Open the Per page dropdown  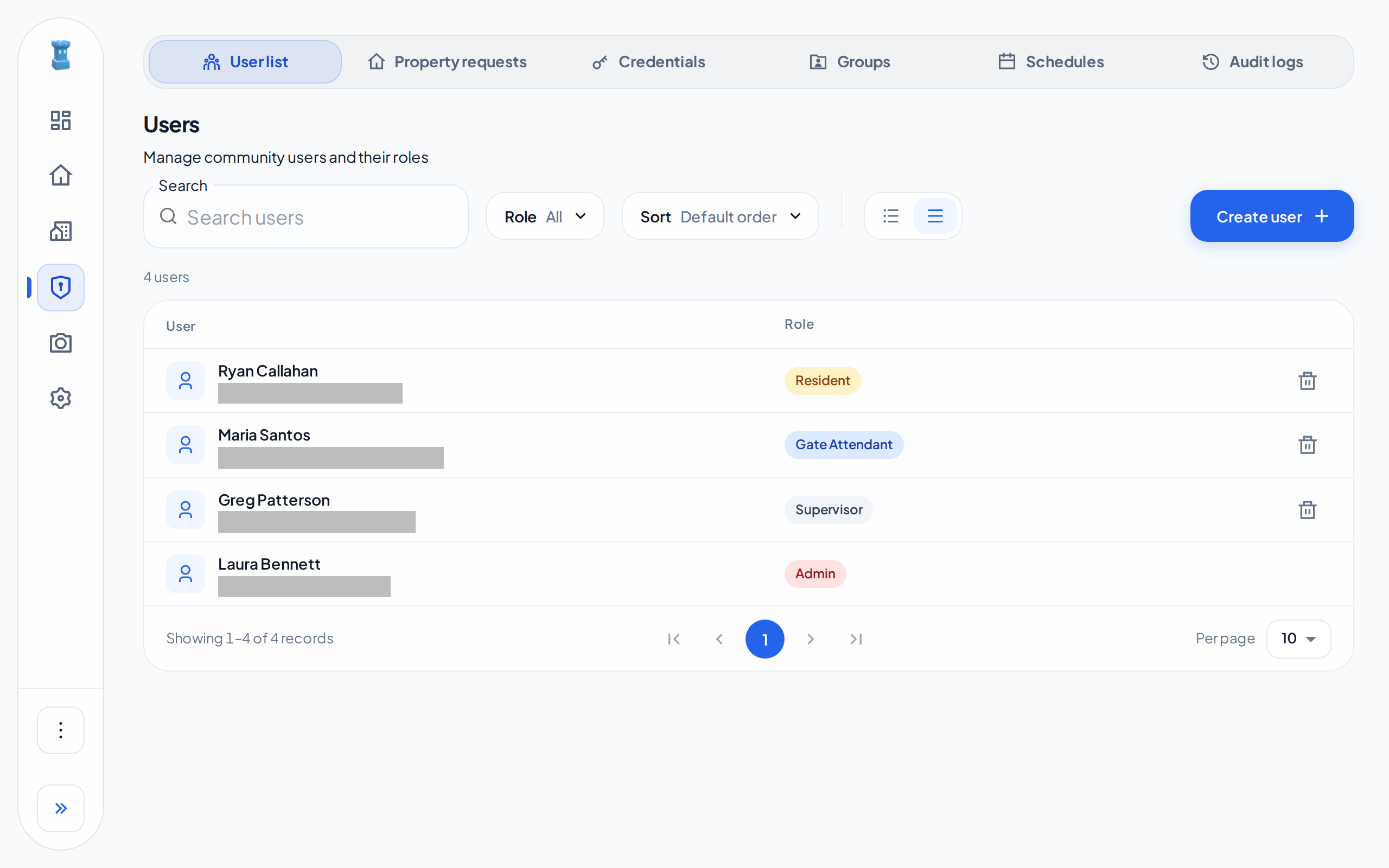click(x=1298, y=639)
